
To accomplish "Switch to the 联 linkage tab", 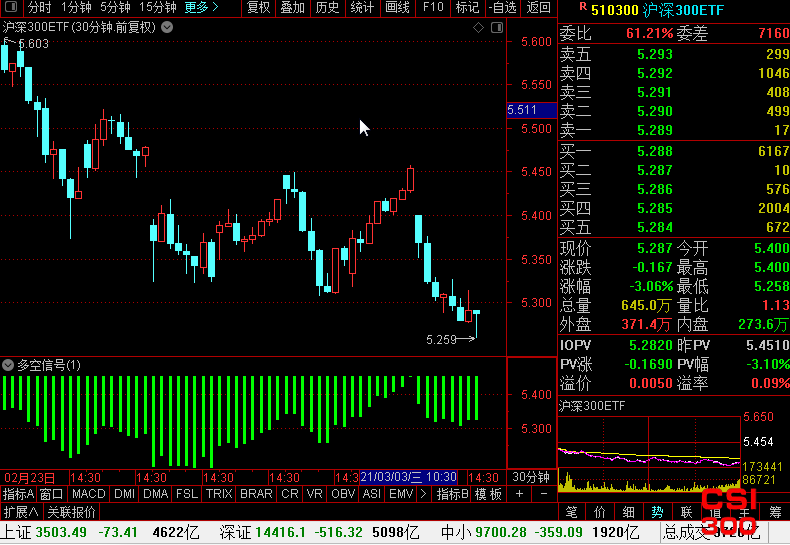I will [686, 512].
